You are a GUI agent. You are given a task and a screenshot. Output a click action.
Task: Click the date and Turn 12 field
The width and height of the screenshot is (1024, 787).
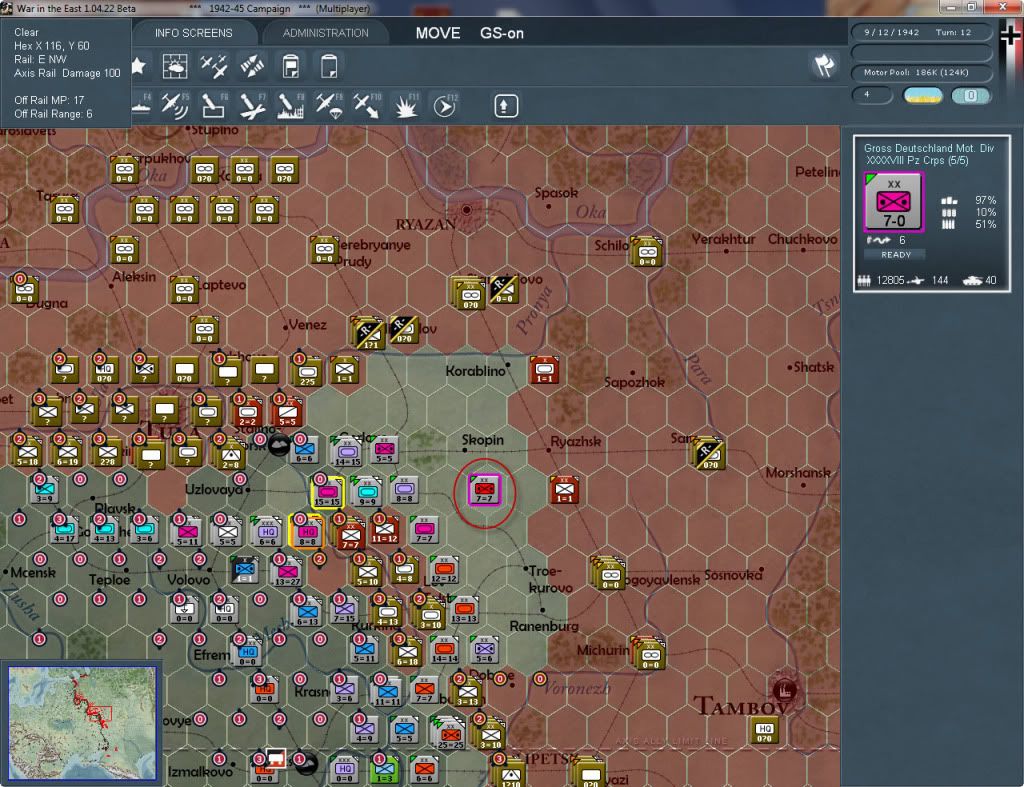click(921, 32)
